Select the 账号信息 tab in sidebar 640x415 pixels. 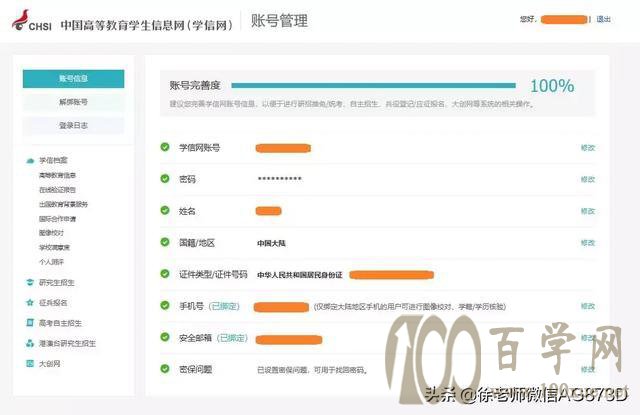[x=73, y=79]
